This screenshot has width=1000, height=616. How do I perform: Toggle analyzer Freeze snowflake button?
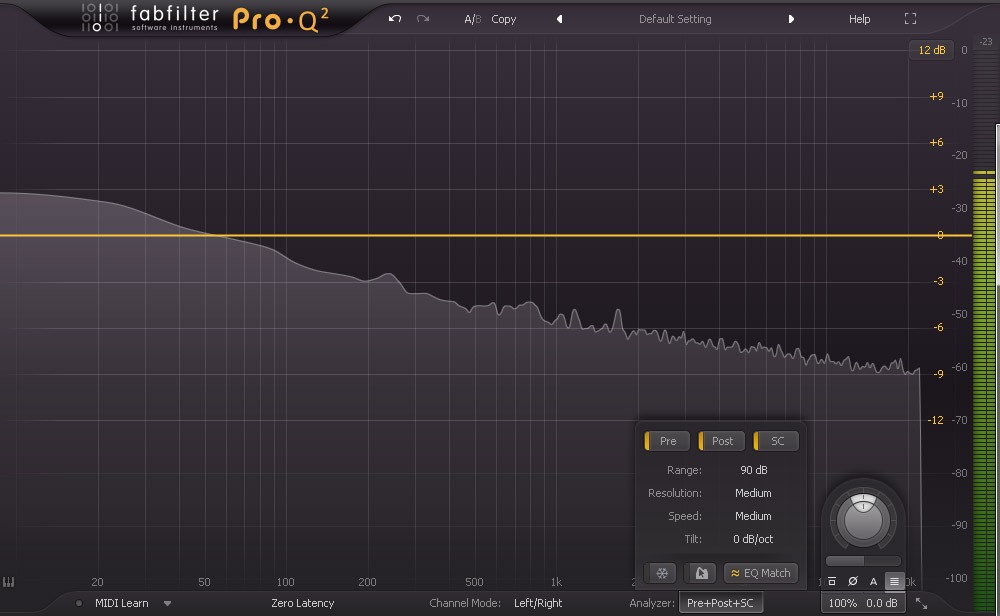(x=661, y=573)
